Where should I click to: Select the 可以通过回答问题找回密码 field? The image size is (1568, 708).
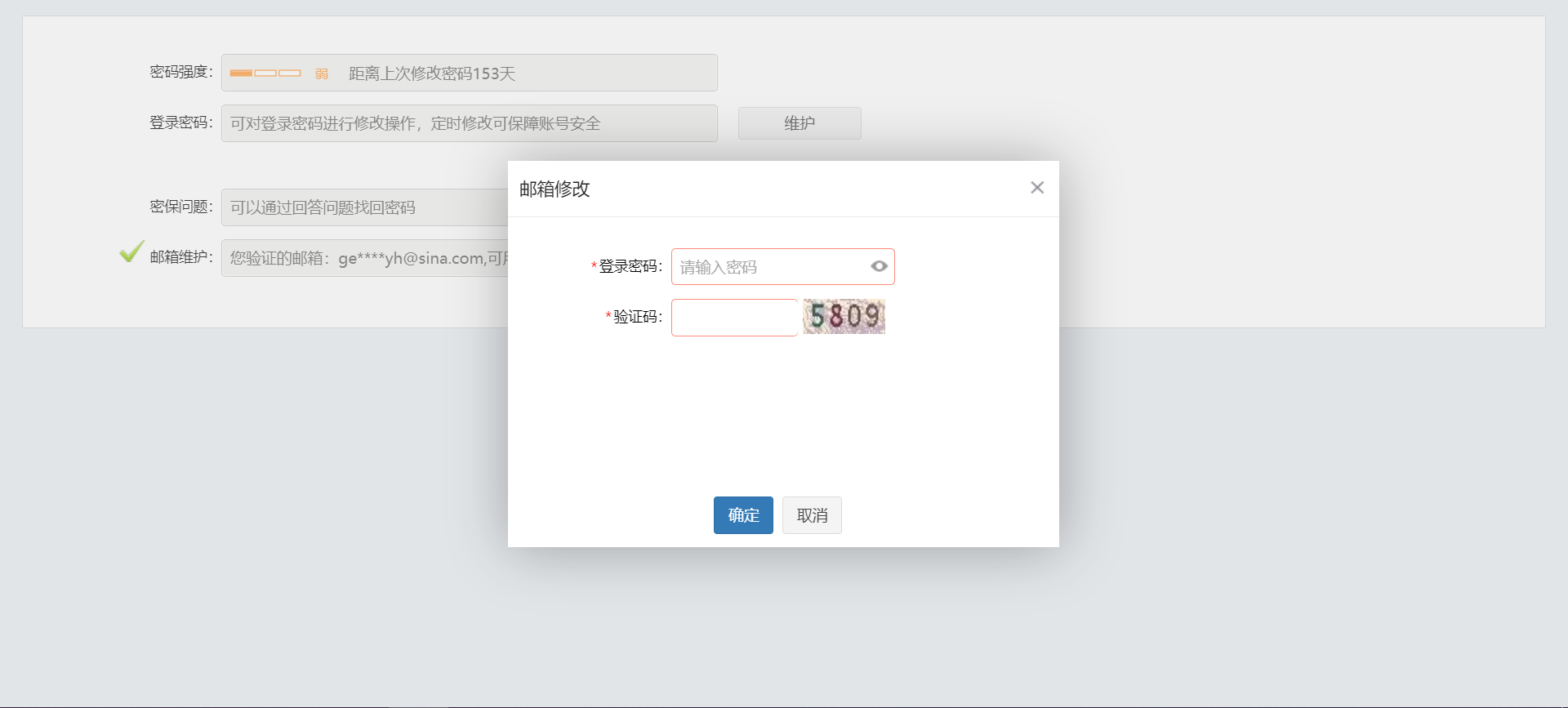coord(364,207)
